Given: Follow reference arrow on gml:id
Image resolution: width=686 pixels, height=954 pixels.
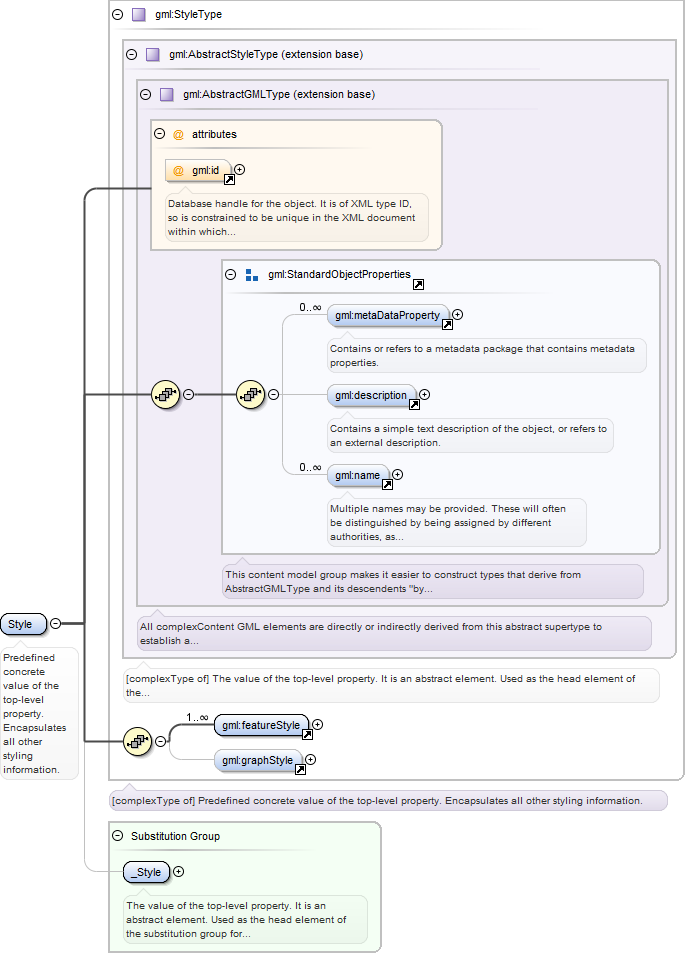Looking at the screenshot, I should pos(229,179).
